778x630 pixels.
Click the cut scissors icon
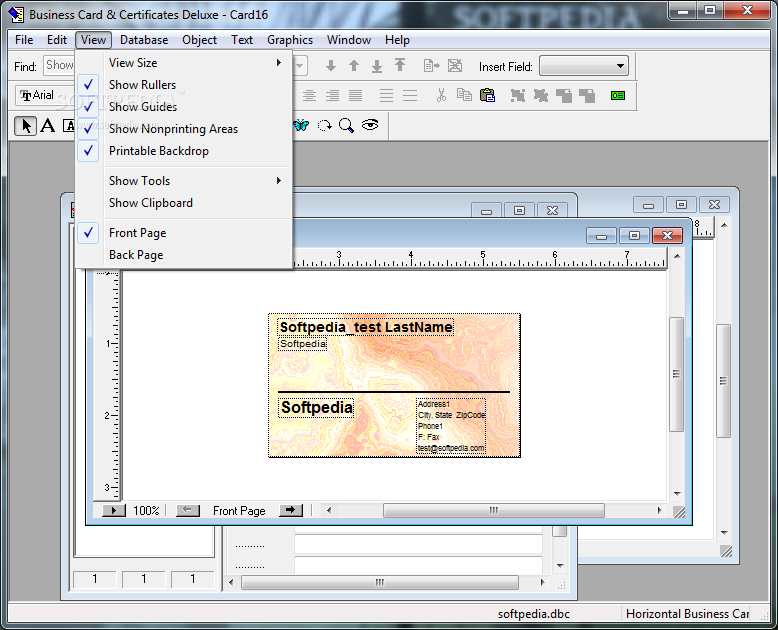pos(441,95)
